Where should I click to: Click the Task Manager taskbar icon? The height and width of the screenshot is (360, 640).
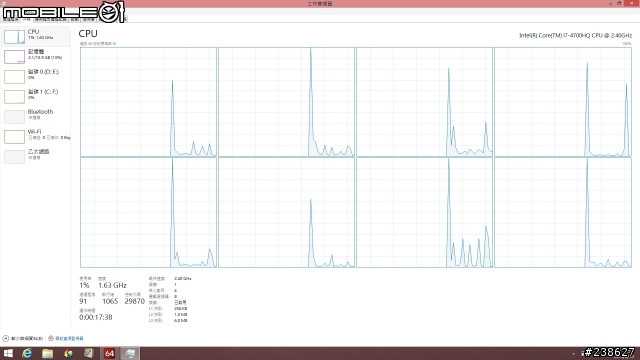tap(130, 353)
